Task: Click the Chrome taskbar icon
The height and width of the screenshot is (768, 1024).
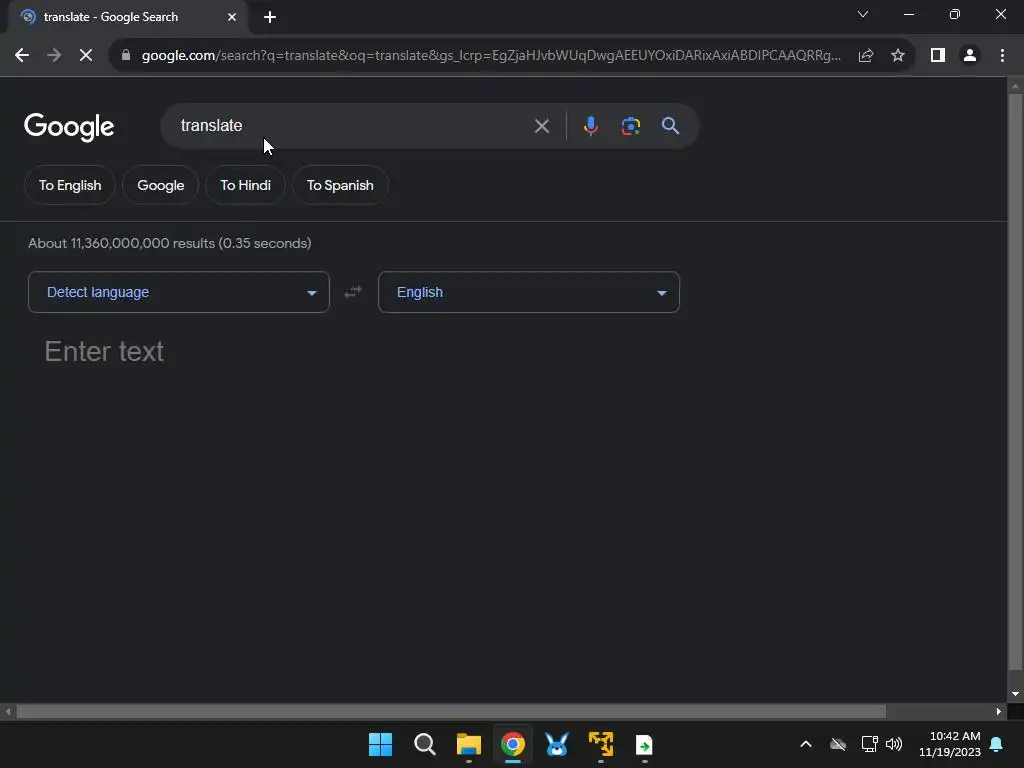Action: pos(513,744)
